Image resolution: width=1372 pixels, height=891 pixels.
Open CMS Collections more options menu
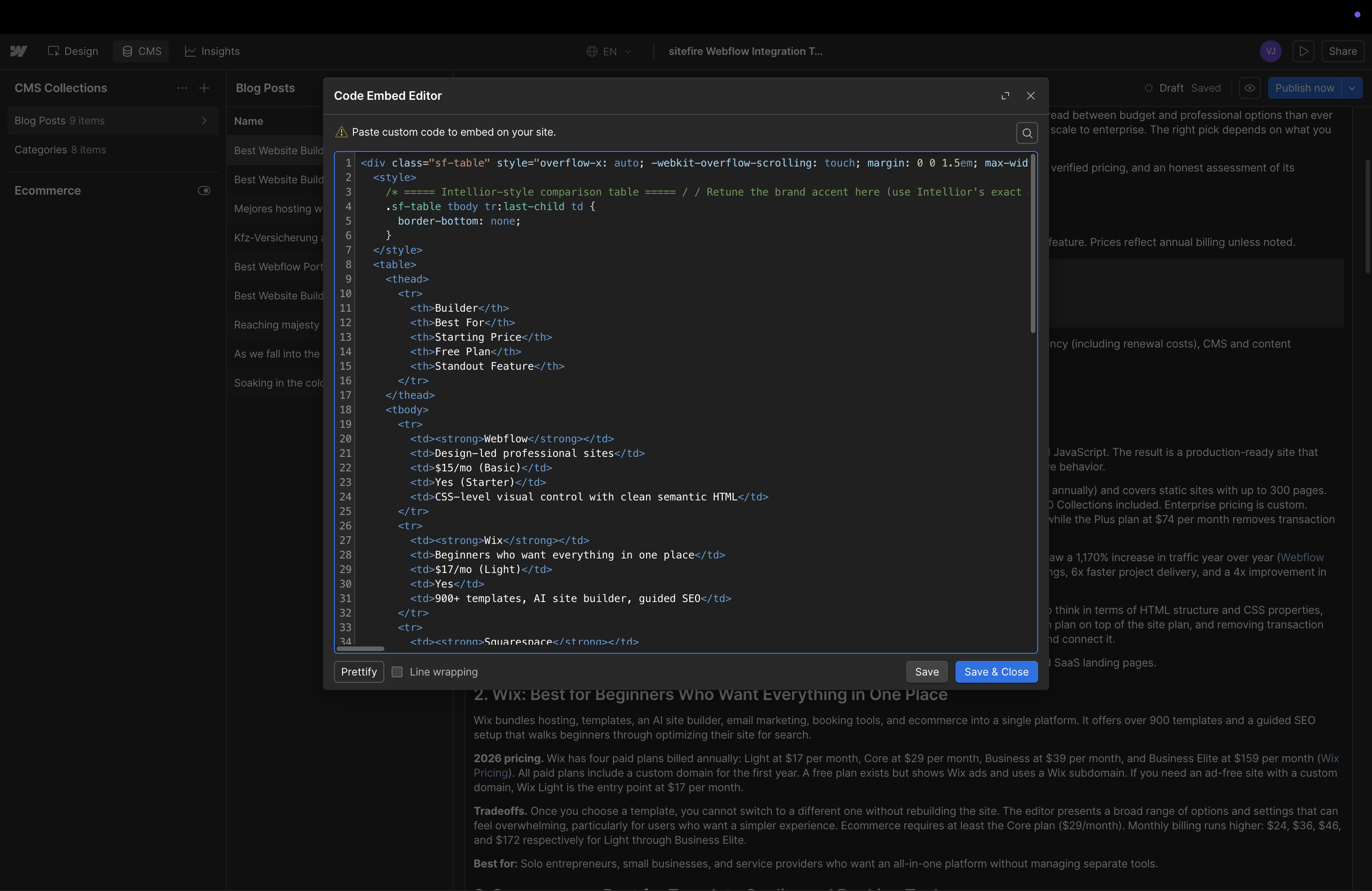tap(182, 88)
